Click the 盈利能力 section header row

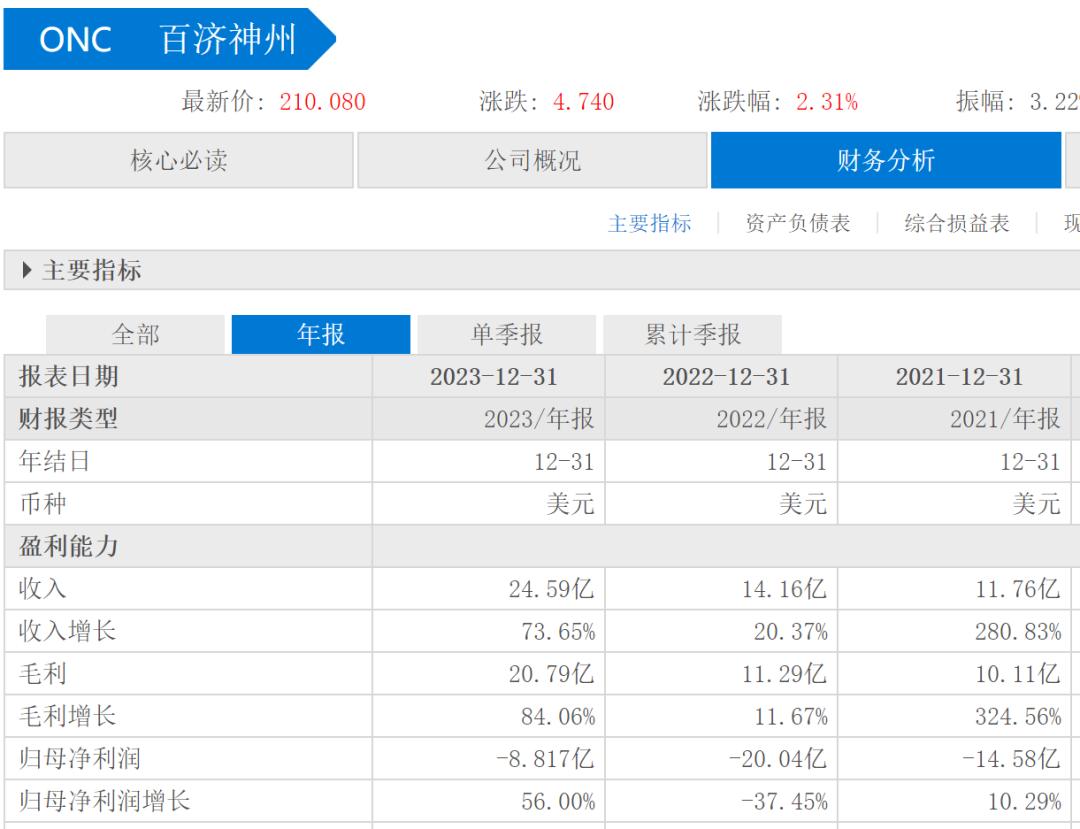tap(542, 547)
